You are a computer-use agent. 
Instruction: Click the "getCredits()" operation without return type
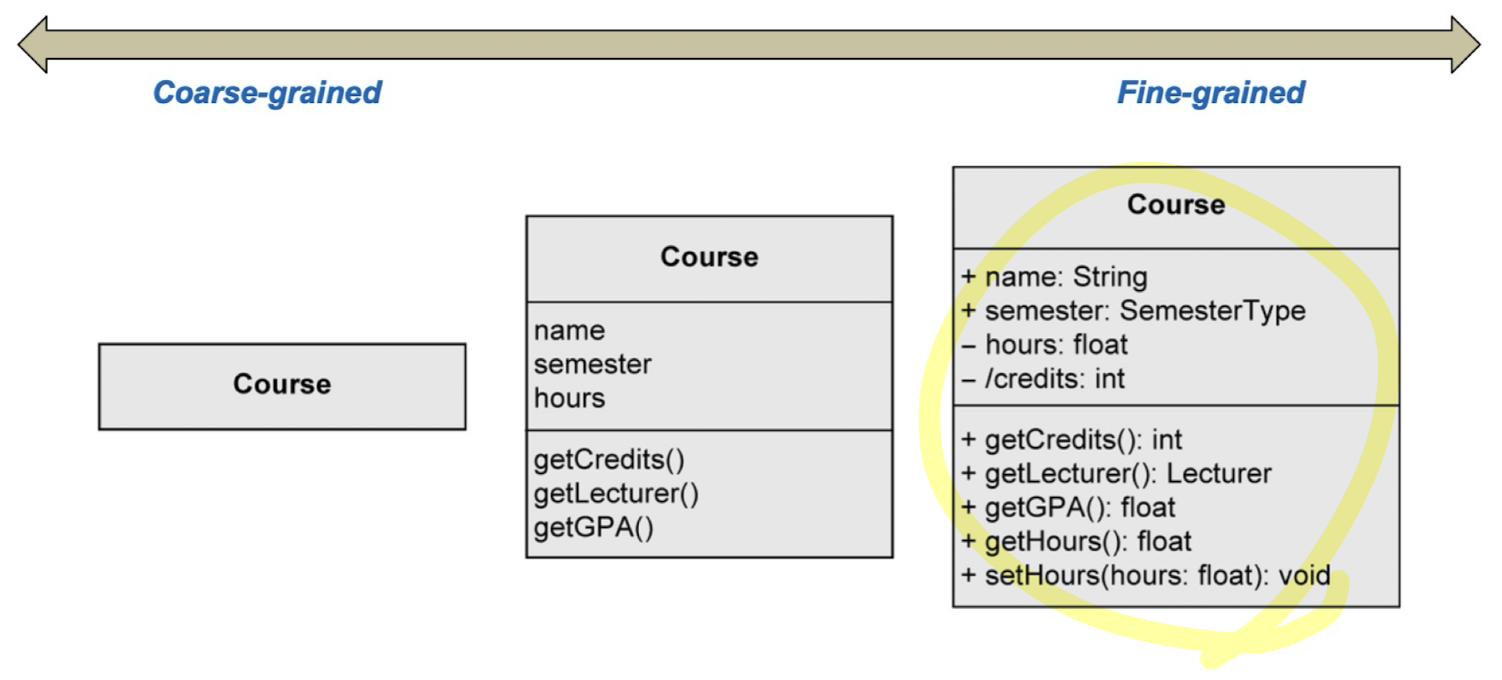(609, 460)
